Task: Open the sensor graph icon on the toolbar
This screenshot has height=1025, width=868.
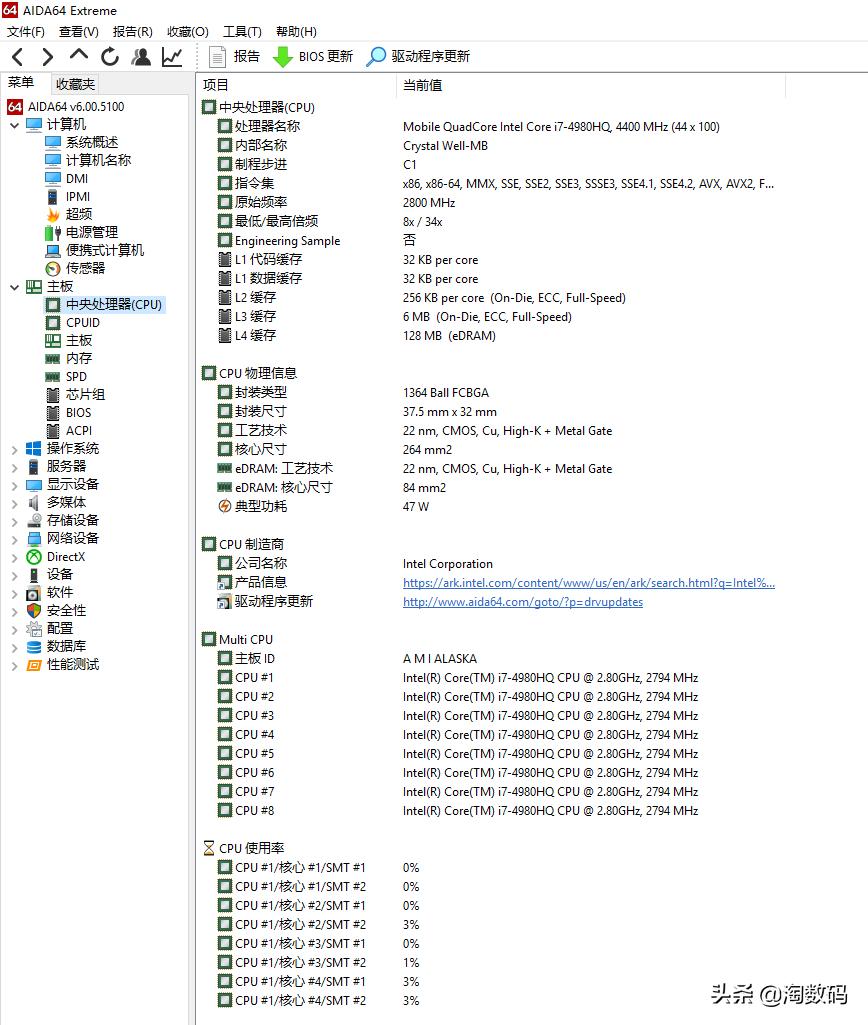Action: [171, 57]
